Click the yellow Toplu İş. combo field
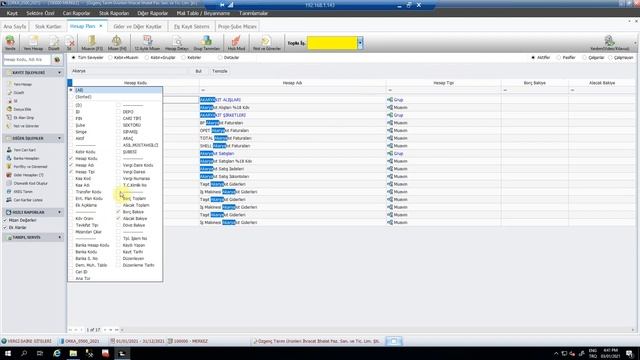 pos(332,43)
